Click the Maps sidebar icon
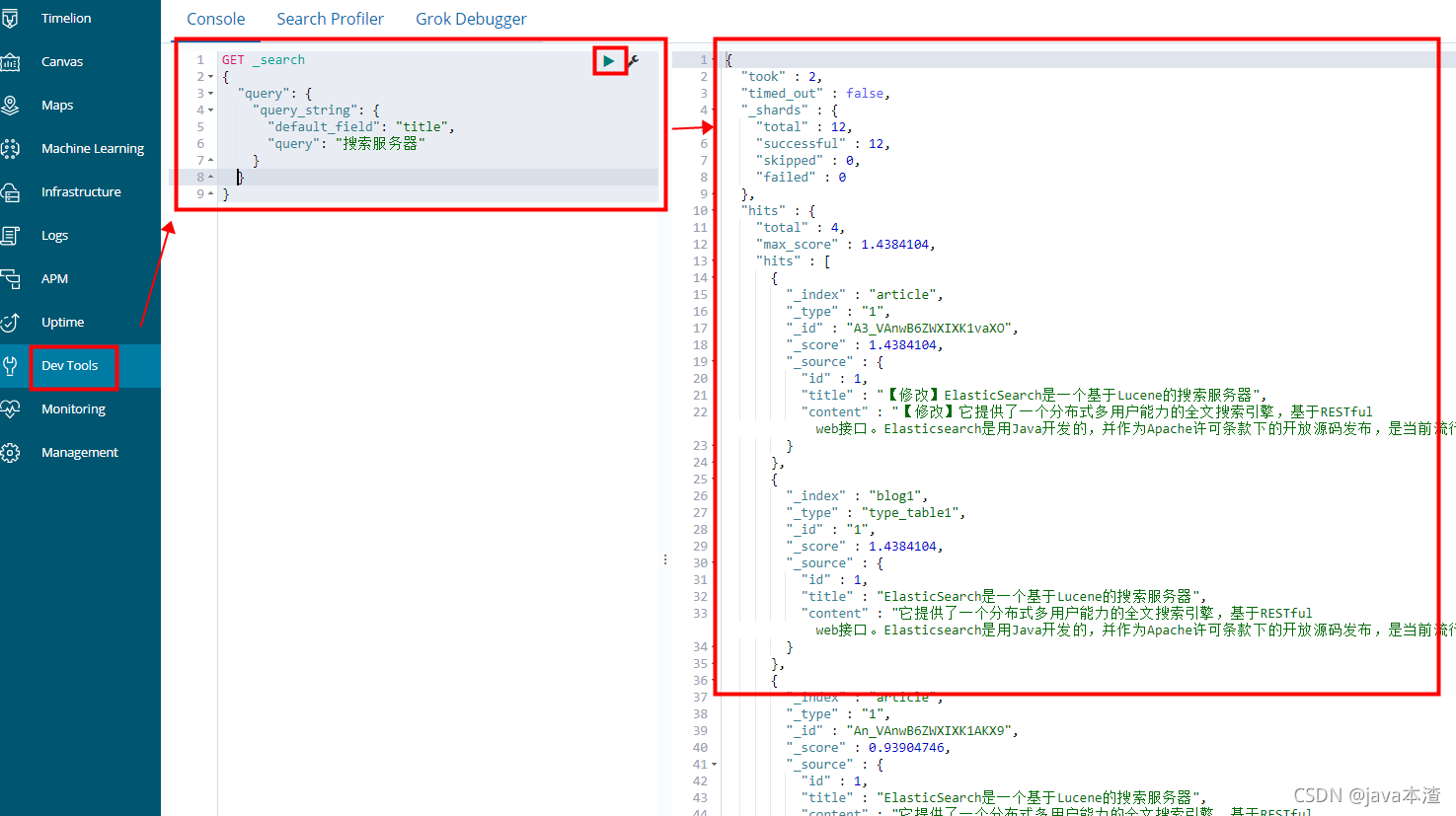 pyautogui.click(x=10, y=106)
